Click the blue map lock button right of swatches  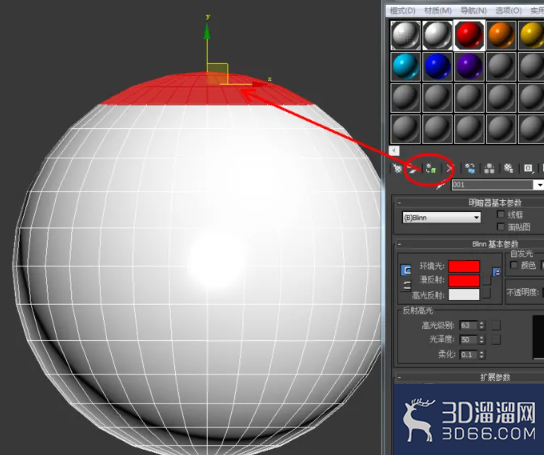496,272
